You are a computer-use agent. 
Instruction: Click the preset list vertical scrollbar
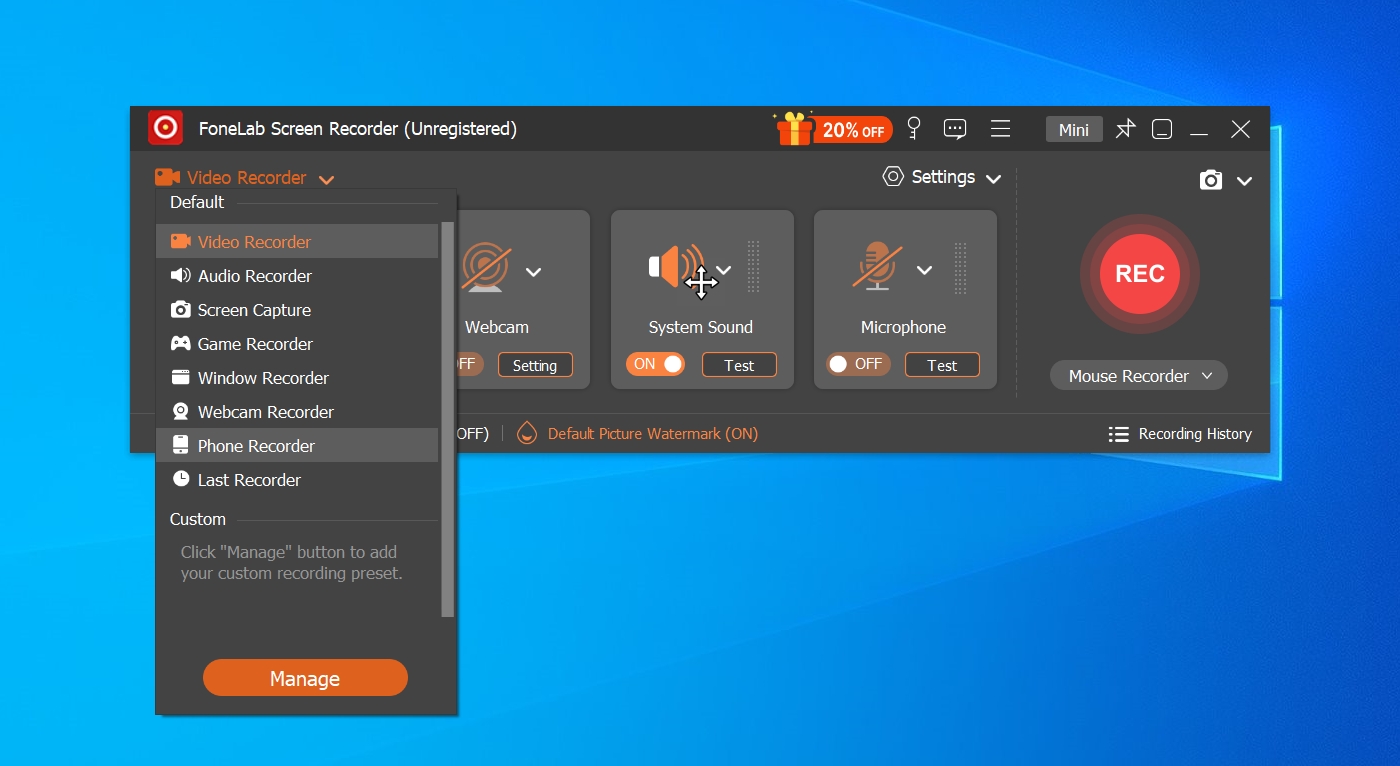tap(448, 418)
